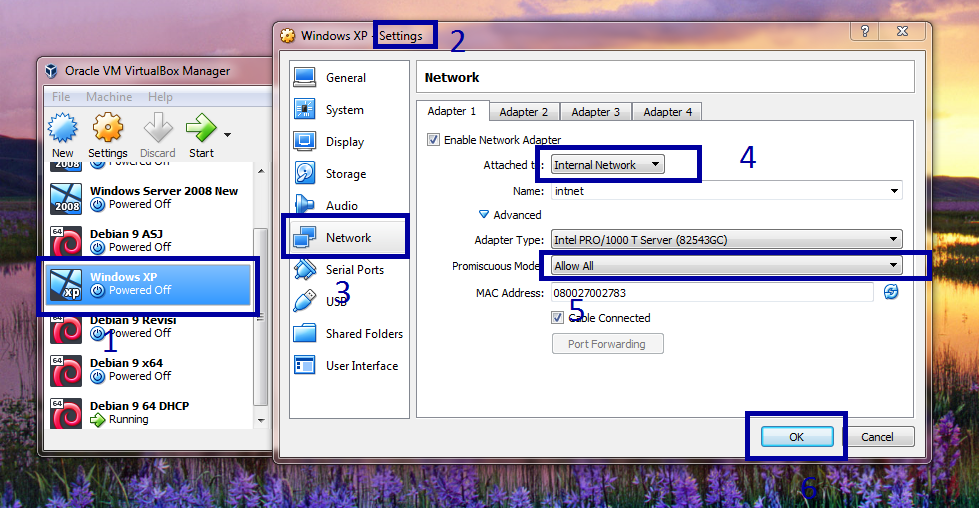Start the selected VM with the green arrow

(x=200, y=128)
